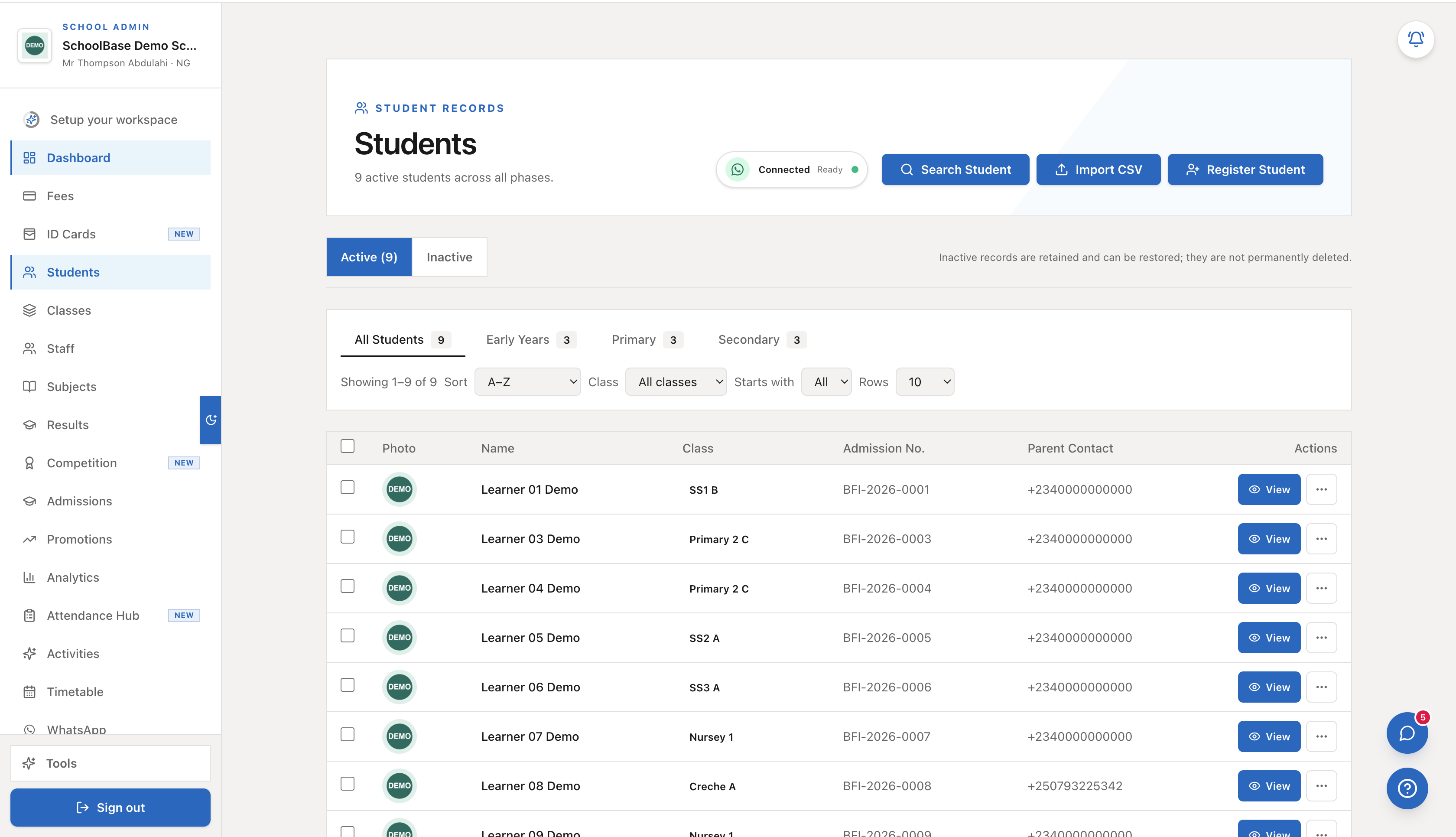Open the chat bubble with 5 badge

click(x=1407, y=733)
